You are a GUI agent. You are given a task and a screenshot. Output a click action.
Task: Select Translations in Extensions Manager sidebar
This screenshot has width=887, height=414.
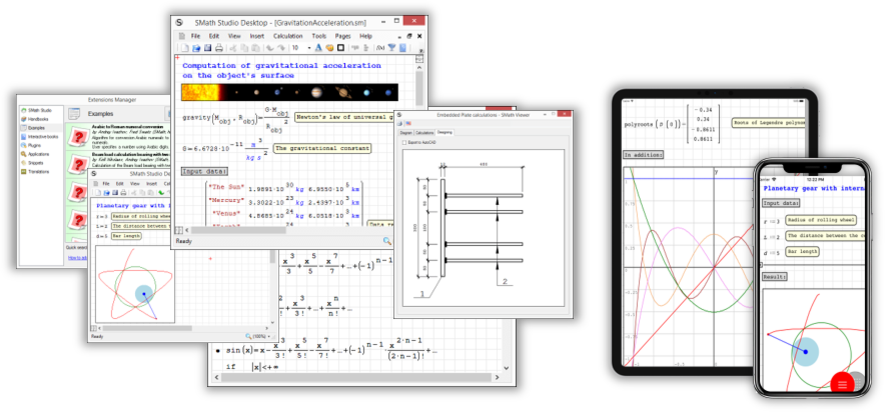(x=37, y=172)
